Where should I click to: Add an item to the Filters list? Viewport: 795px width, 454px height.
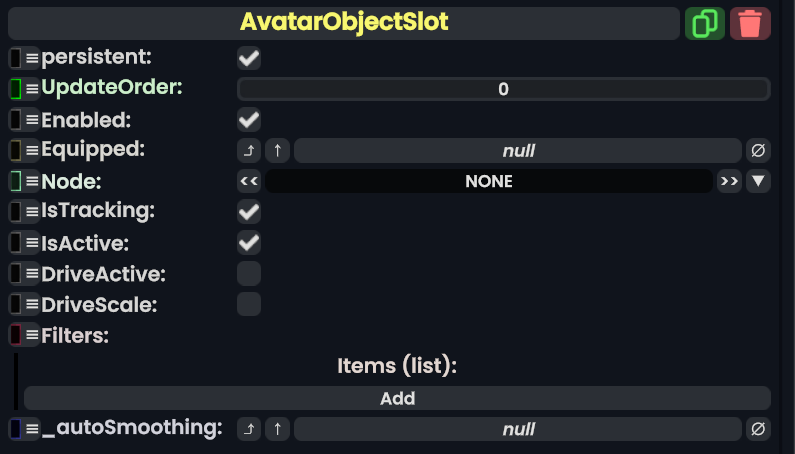397,398
